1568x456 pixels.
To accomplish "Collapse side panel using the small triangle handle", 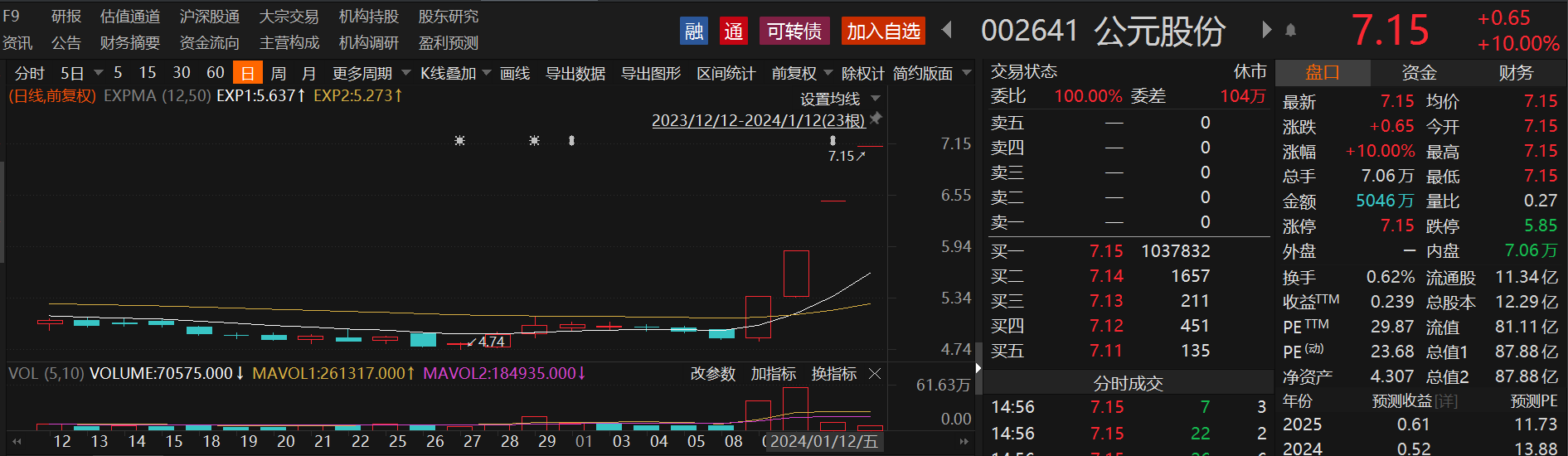I will [x=978, y=367].
